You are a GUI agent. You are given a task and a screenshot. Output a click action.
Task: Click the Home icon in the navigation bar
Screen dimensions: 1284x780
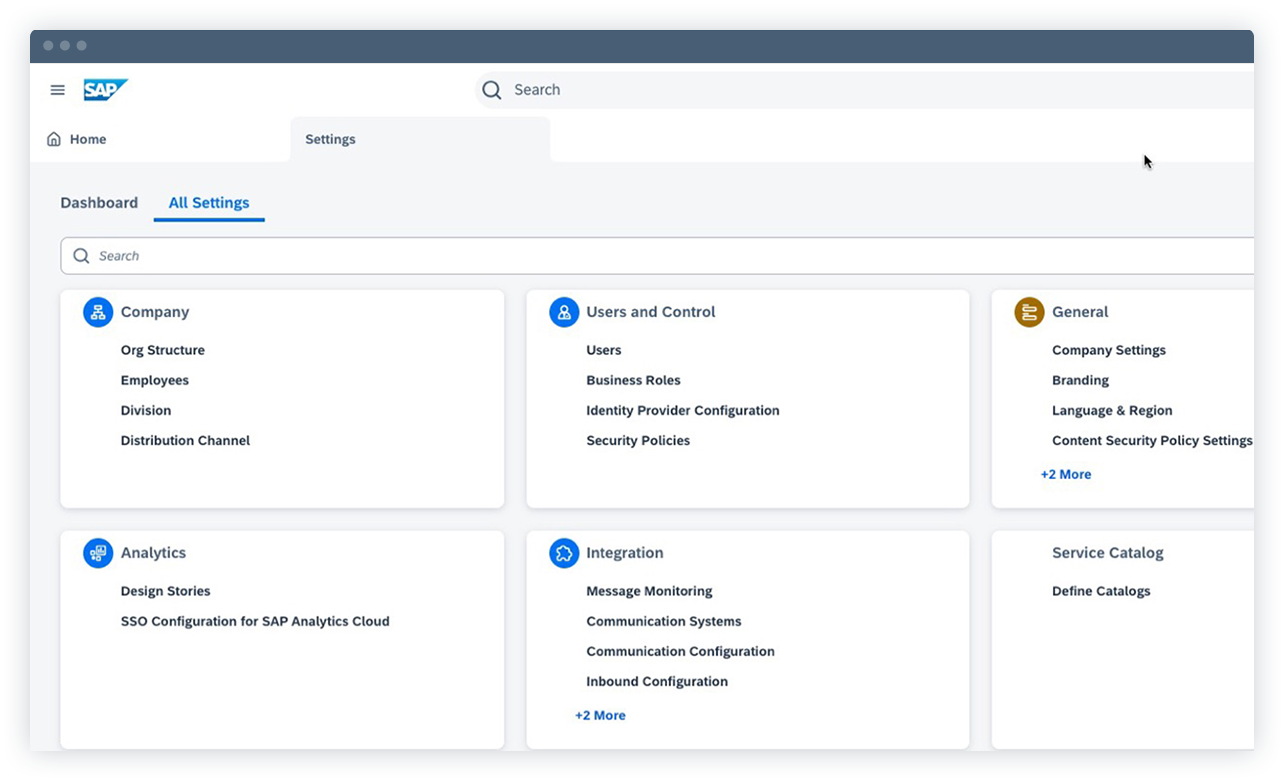point(54,138)
